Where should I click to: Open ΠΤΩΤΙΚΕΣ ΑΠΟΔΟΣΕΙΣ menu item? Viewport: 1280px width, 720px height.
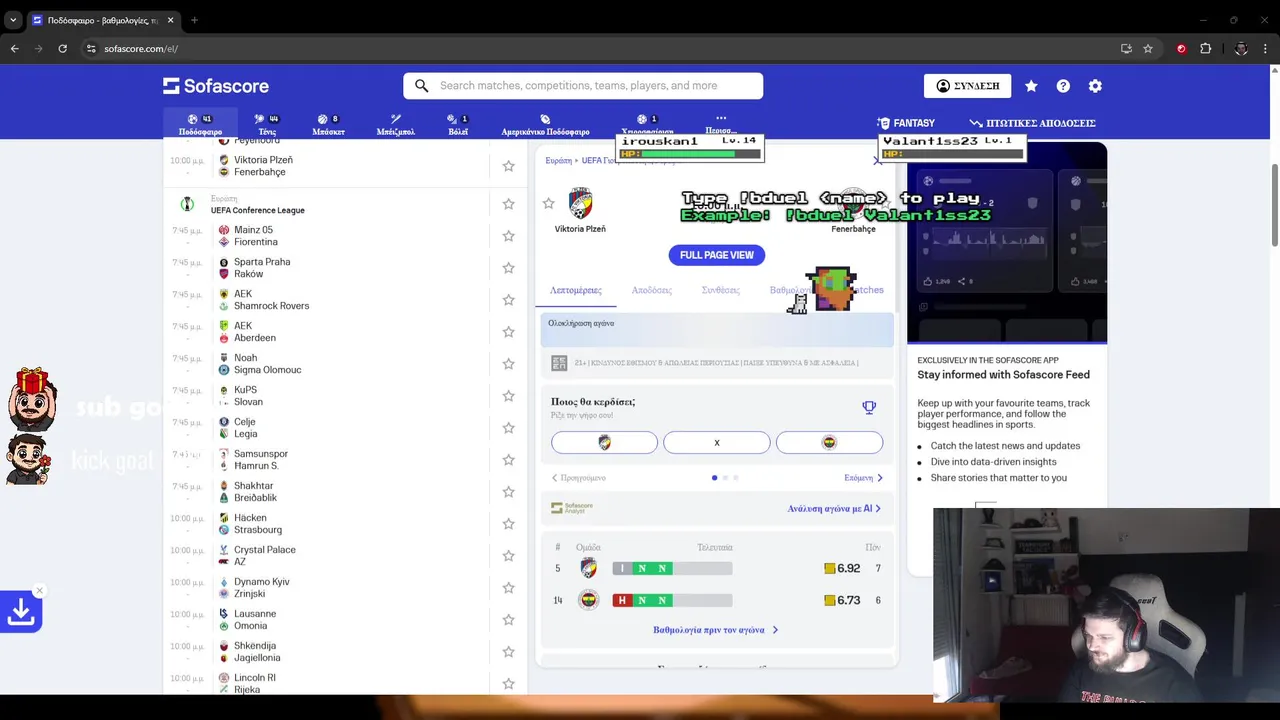tap(1032, 123)
